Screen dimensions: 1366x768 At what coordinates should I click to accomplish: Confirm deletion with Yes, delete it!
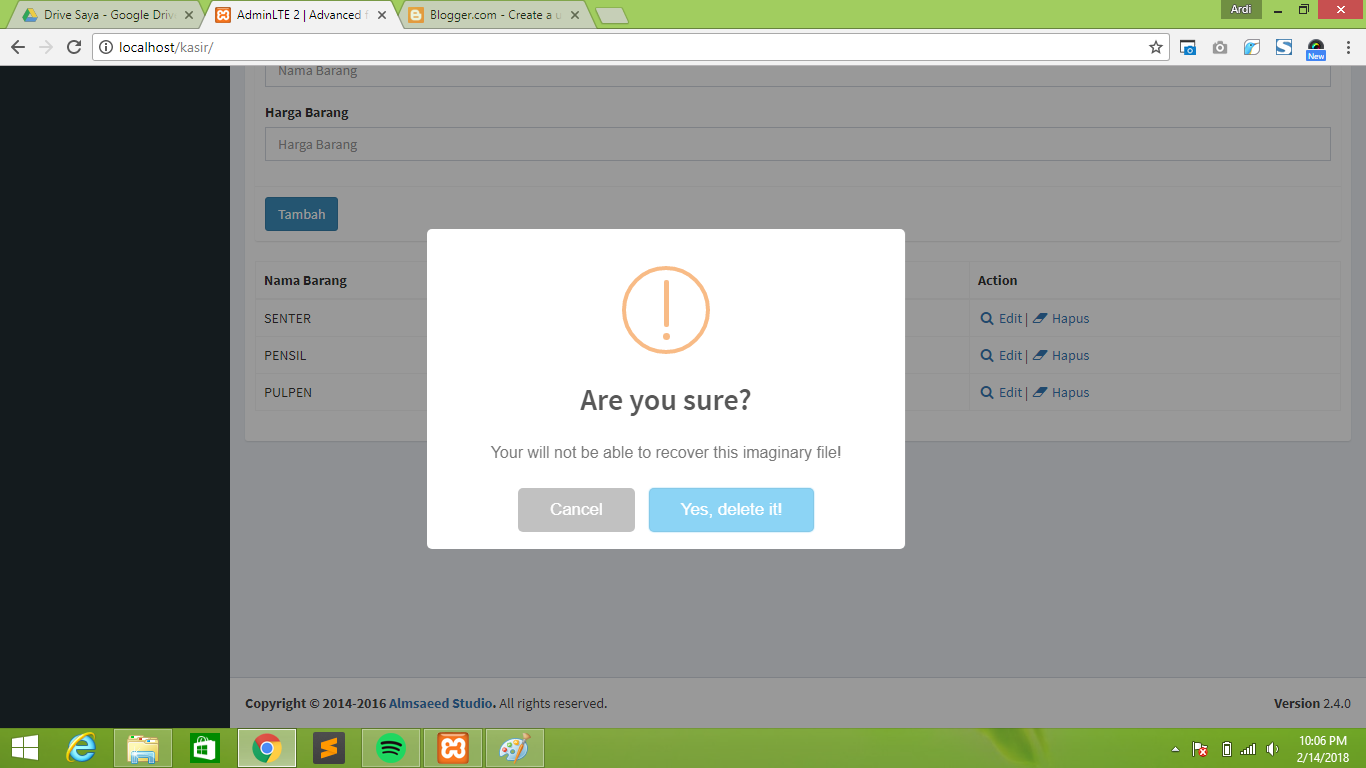click(731, 510)
